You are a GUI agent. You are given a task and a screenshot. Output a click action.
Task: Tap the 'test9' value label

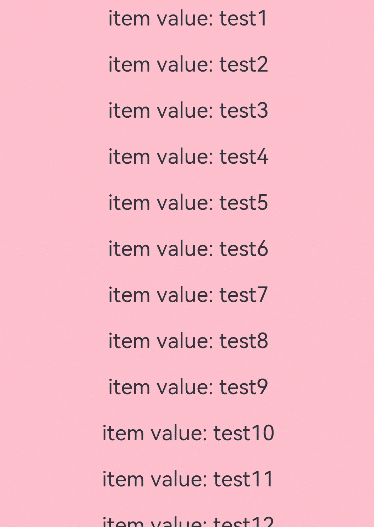point(244,387)
